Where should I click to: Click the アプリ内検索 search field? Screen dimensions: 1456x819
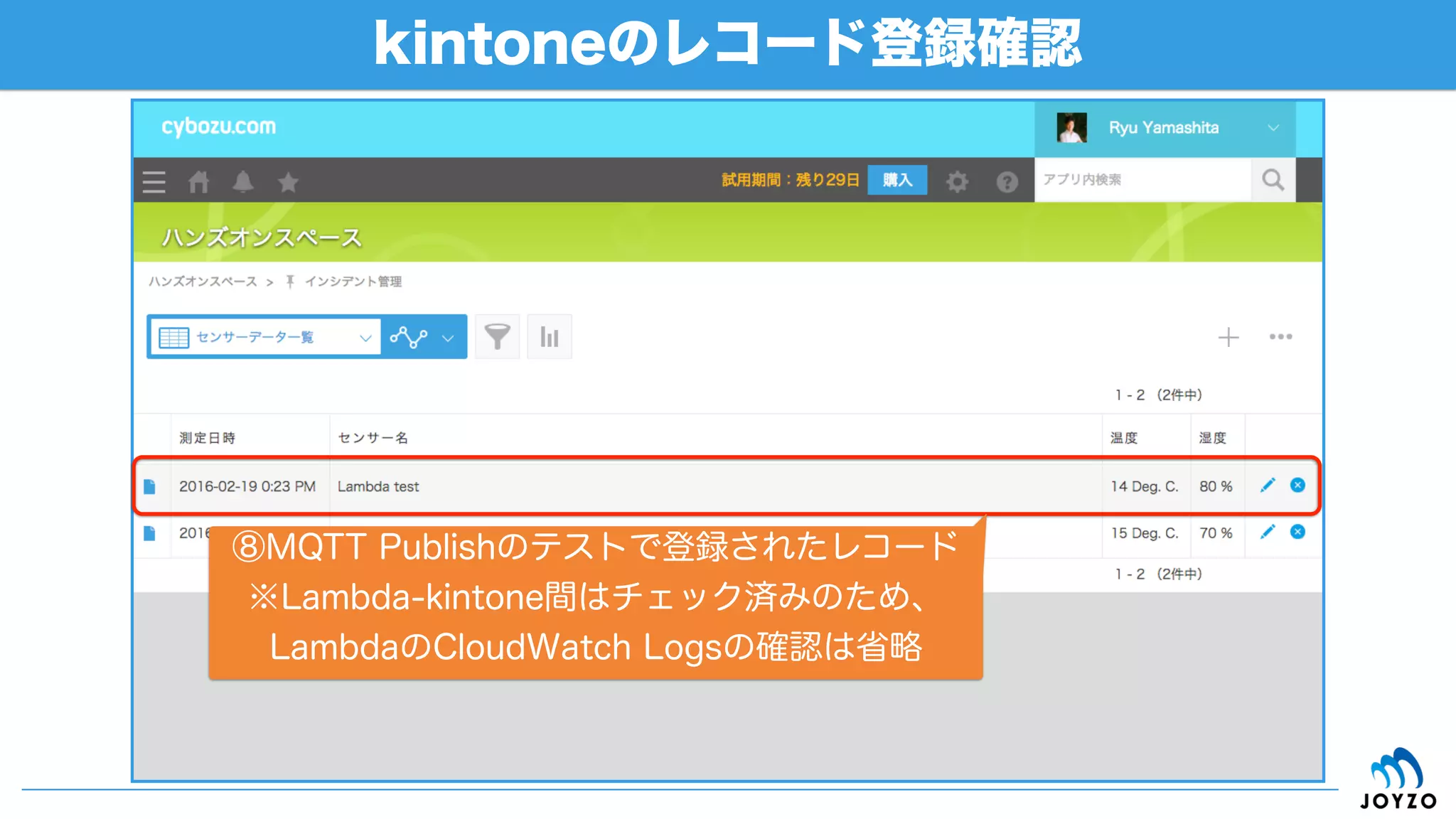coord(1142,180)
